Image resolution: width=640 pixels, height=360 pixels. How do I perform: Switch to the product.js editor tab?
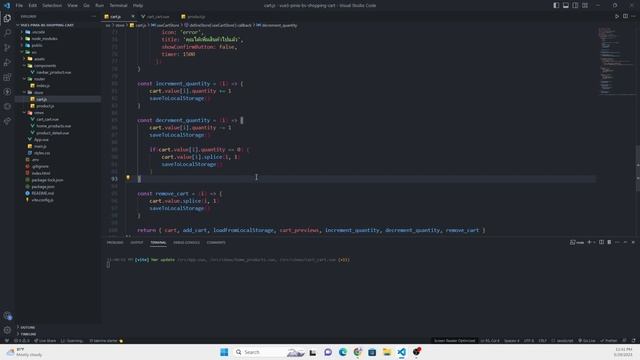click(x=196, y=16)
